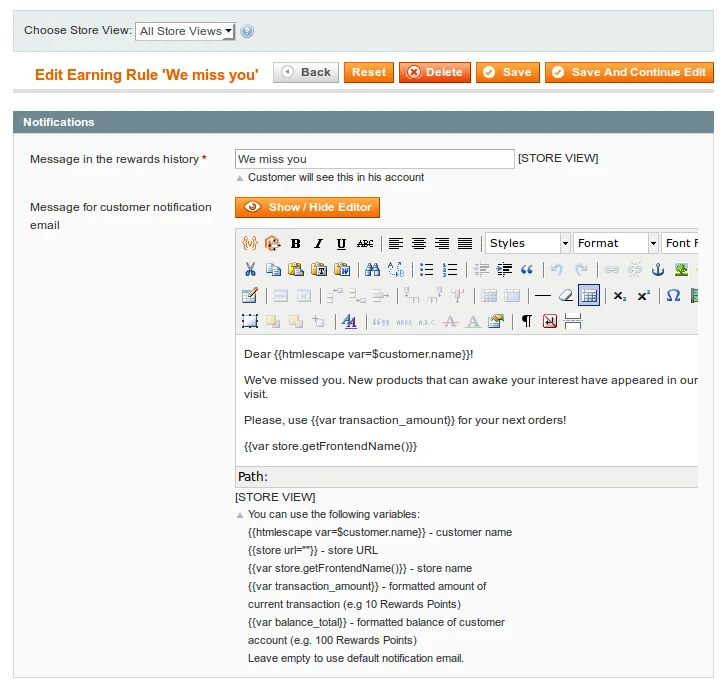Apply italic formatting in editor toolbar
Image resolution: width=725 pixels, height=680 pixels.
coord(319,243)
